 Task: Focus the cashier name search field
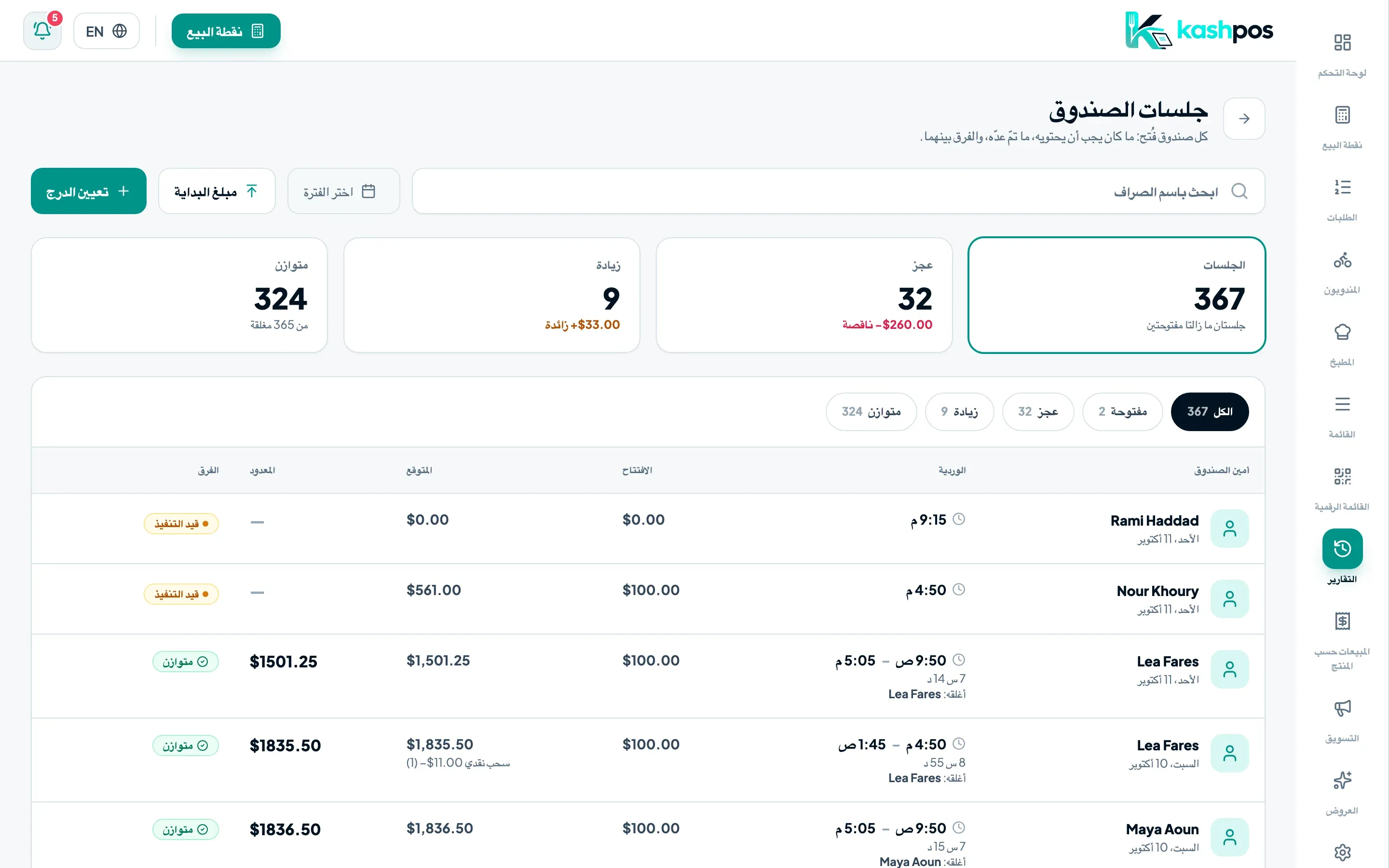(x=838, y=191)
